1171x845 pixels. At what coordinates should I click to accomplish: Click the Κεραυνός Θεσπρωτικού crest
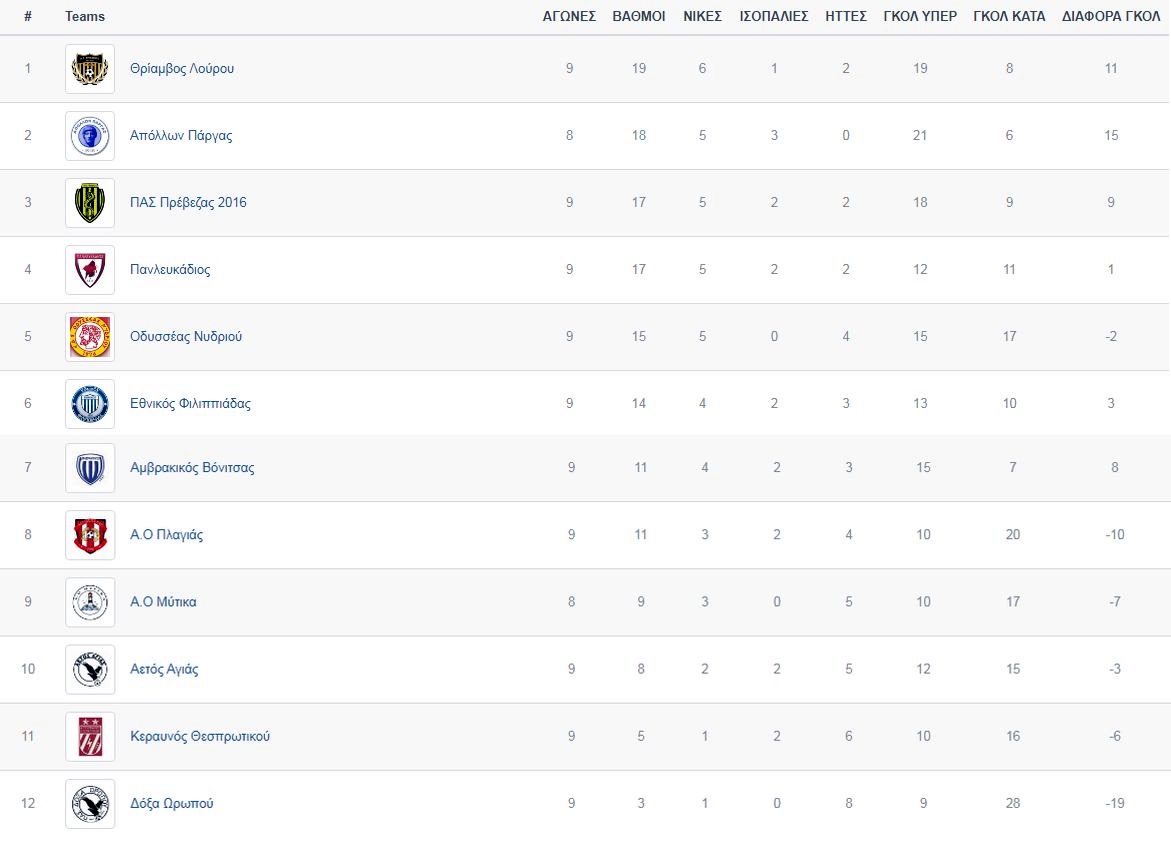pyautogui.click(x=90, y=736)
